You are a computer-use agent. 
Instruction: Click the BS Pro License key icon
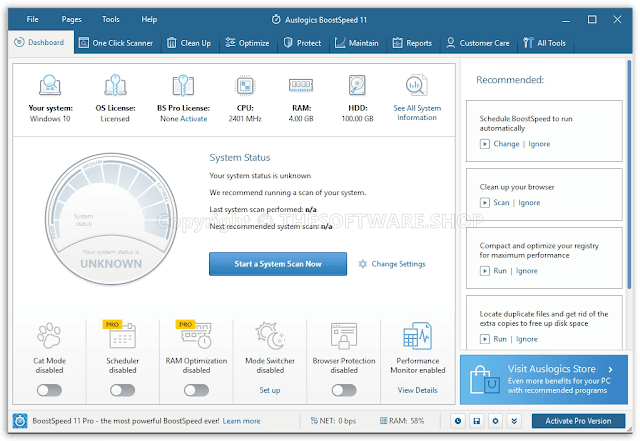click(x=183, y=85)
